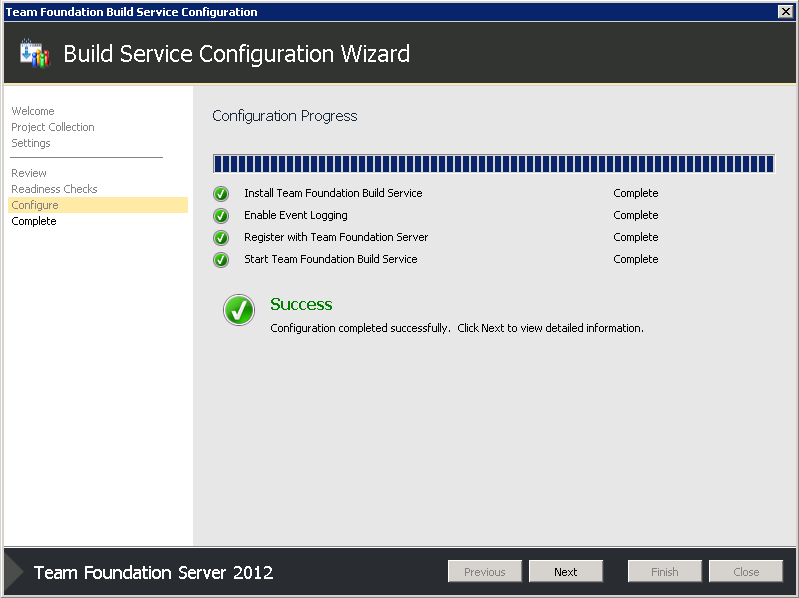Click the arrow icon beside Team Foundation Server 2012
The height and width of the screenshot is (598, 799).
point(14,572)
